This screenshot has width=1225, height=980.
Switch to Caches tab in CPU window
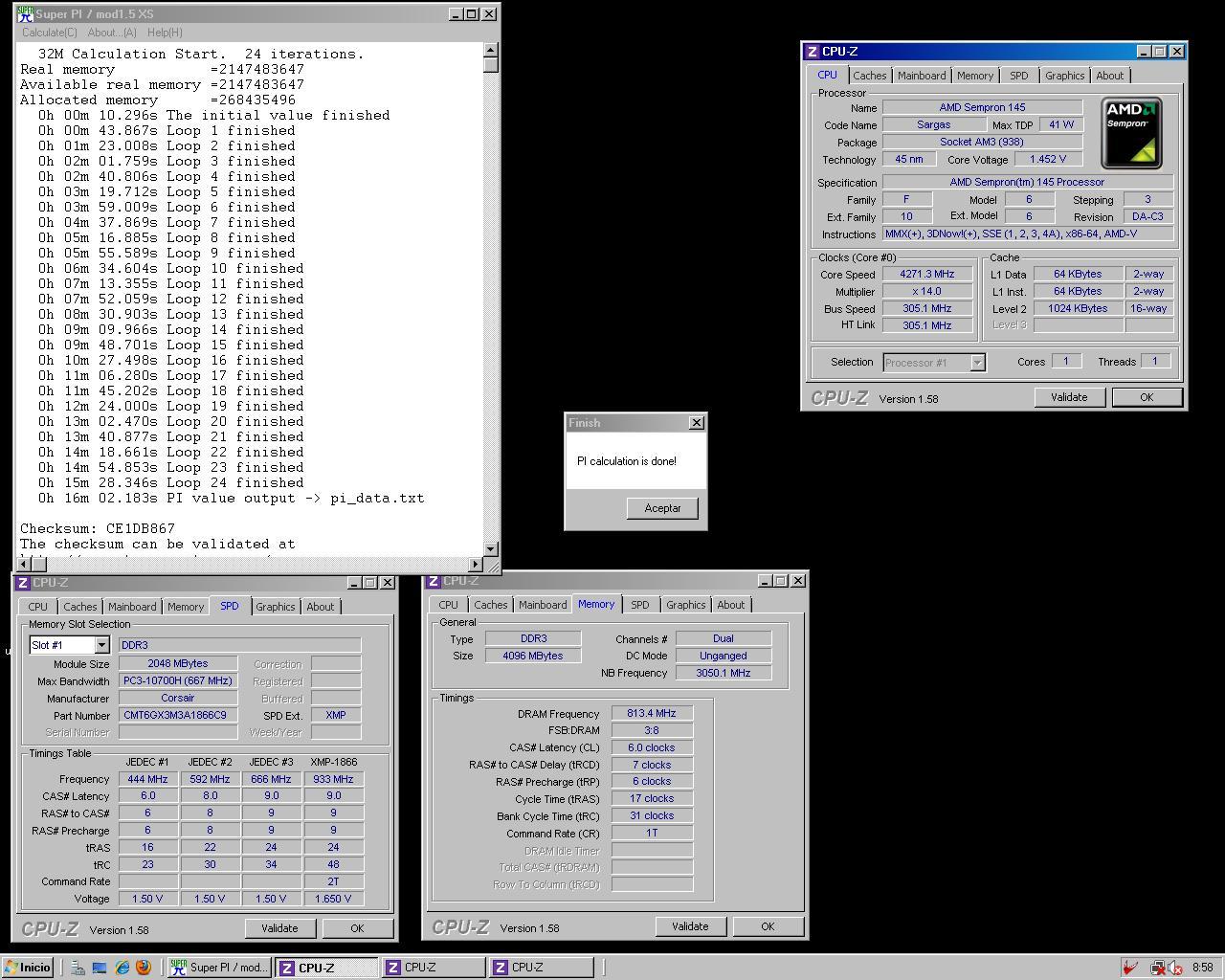pyautogui.click(x=870, y=76)
